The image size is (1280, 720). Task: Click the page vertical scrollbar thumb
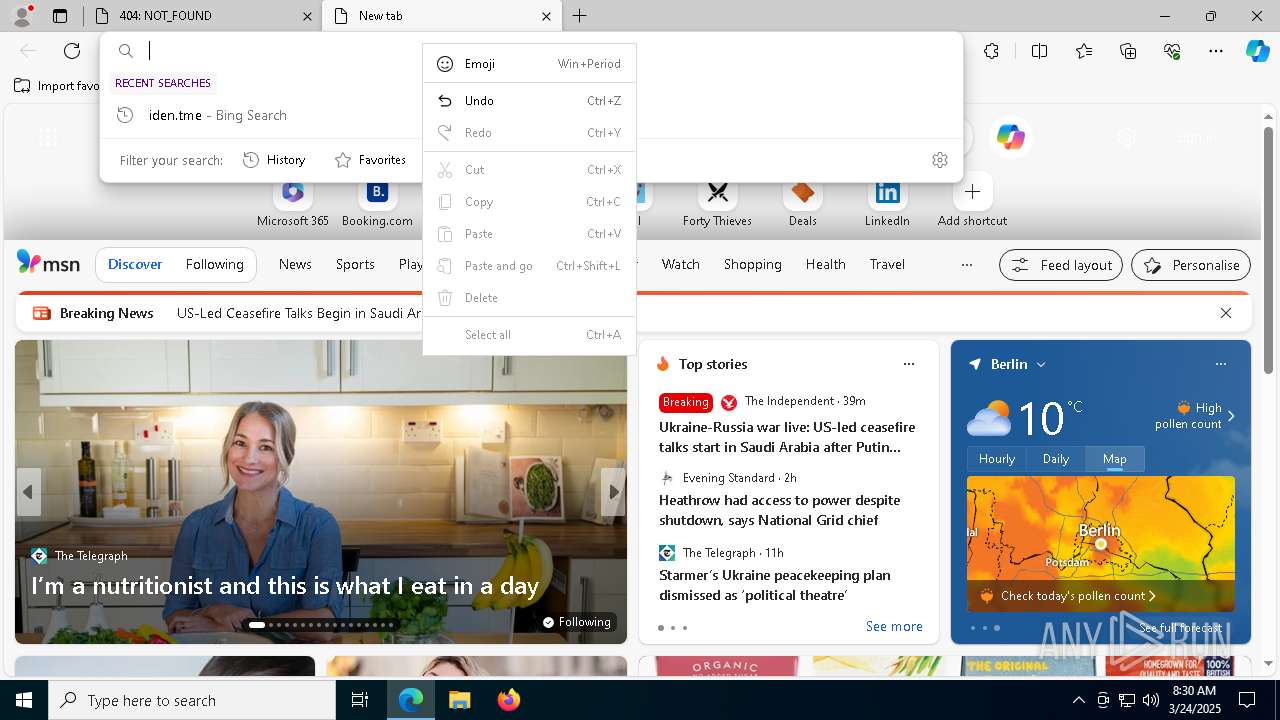(1269, 250)
